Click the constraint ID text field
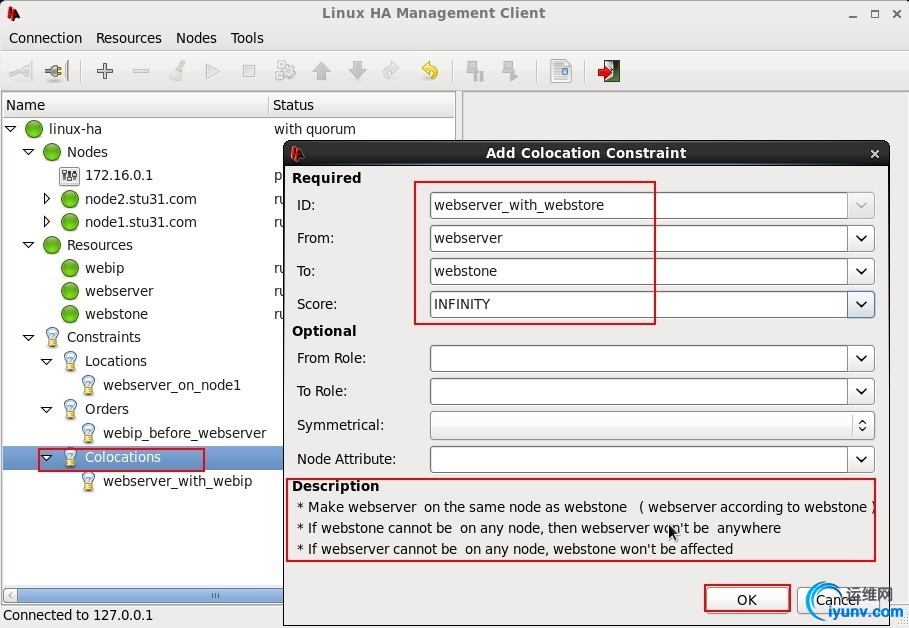Screen dimensions: 909x628 coord(640,205)
